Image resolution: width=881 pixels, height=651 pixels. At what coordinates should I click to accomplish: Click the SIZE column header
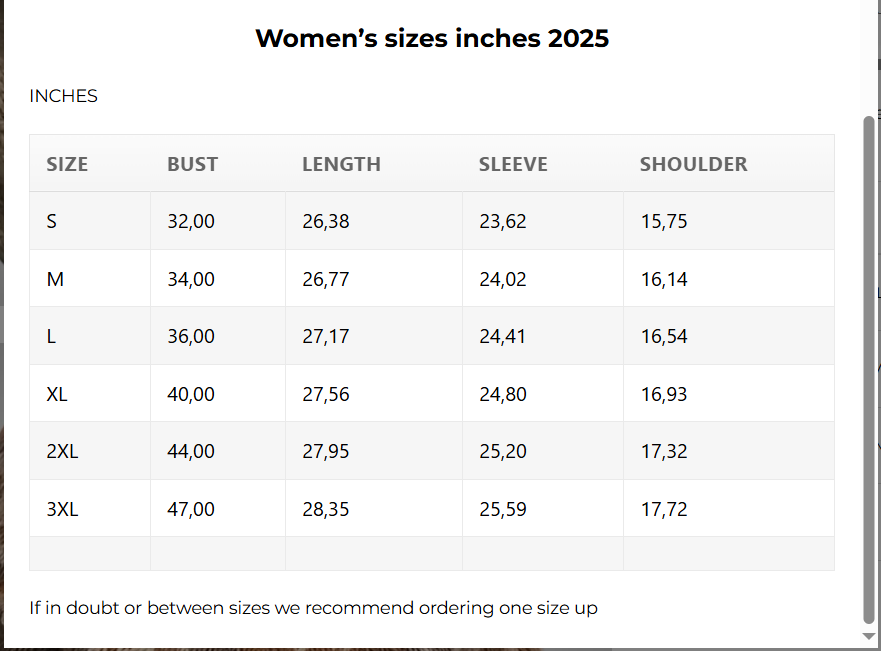click(67, 164)
